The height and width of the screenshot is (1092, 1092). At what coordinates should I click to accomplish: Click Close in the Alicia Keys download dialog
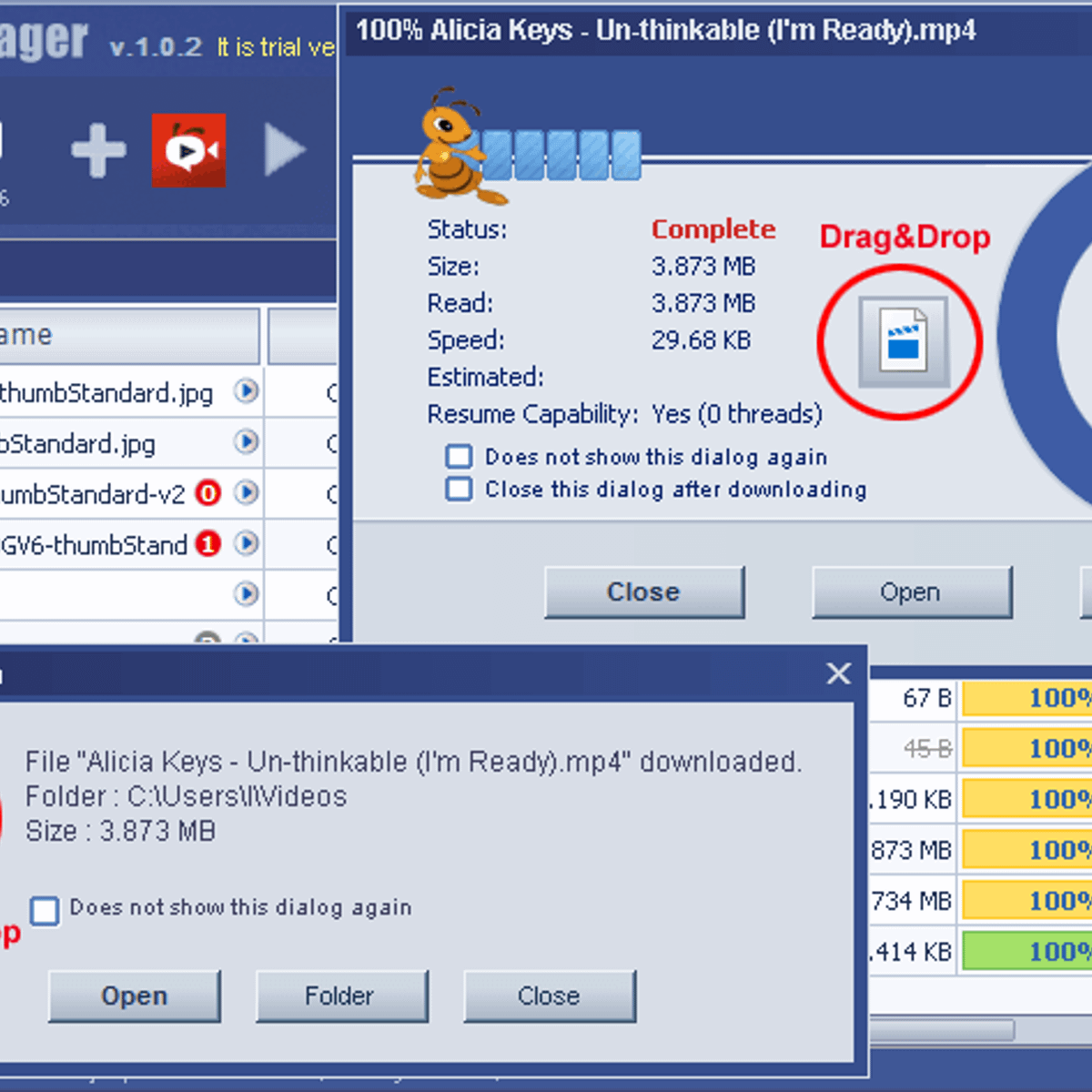coord(644,592)
